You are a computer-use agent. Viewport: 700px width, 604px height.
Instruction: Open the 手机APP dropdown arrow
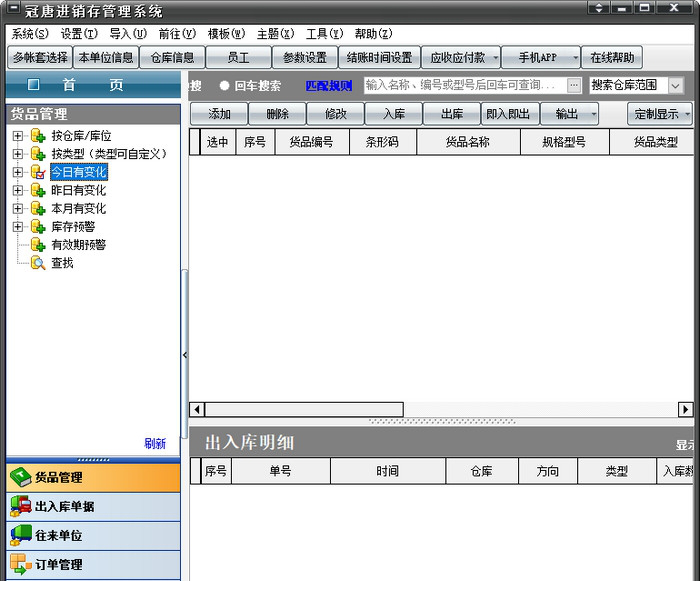pyautogui.click(x=575, y=58)
